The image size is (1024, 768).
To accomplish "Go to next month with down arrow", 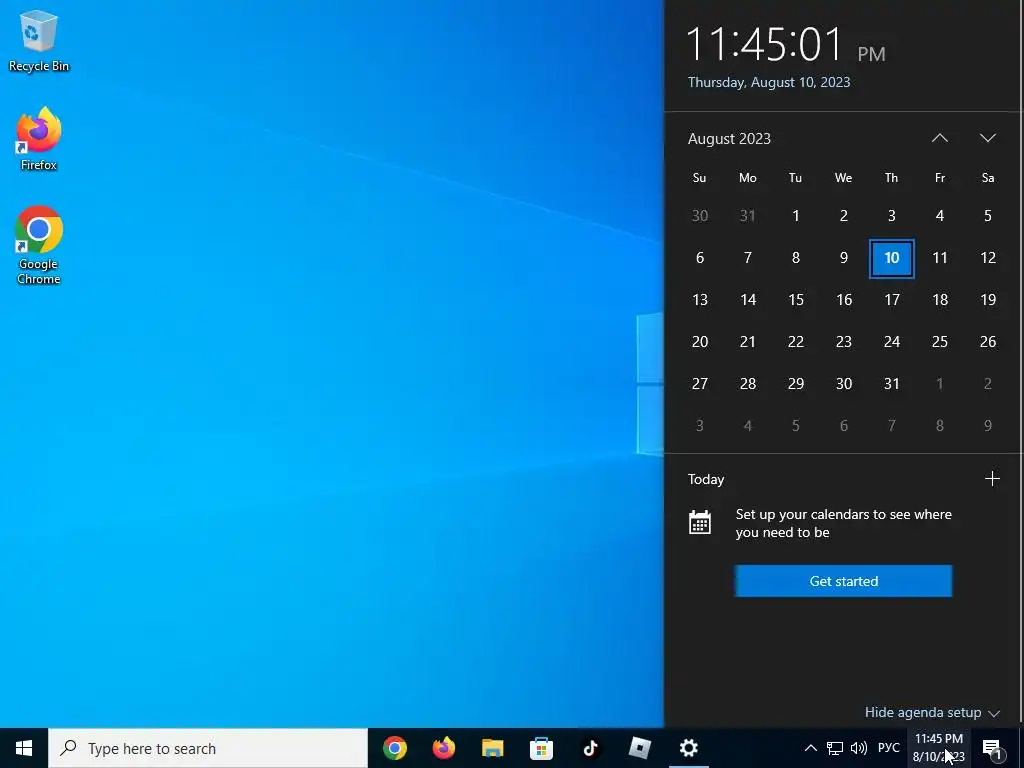I will 987,138.
